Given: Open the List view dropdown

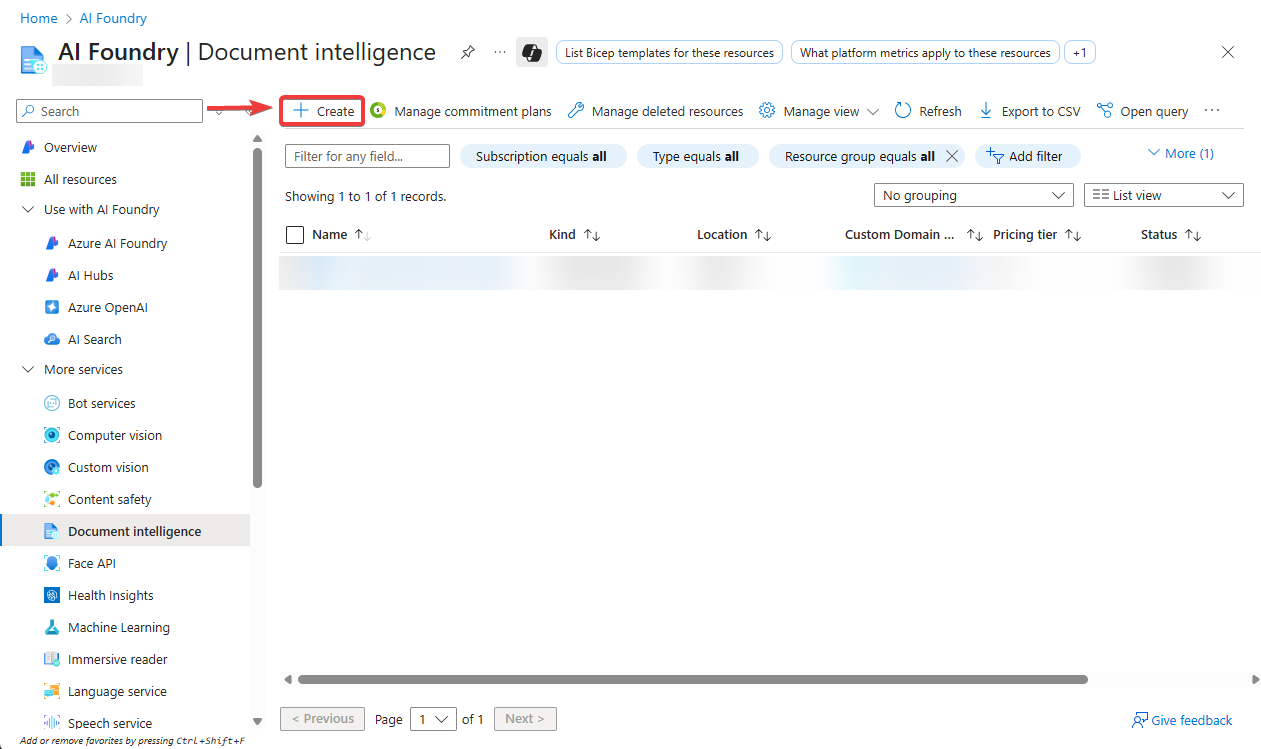Looking at the screenshot, I should tap(1163, 195).
